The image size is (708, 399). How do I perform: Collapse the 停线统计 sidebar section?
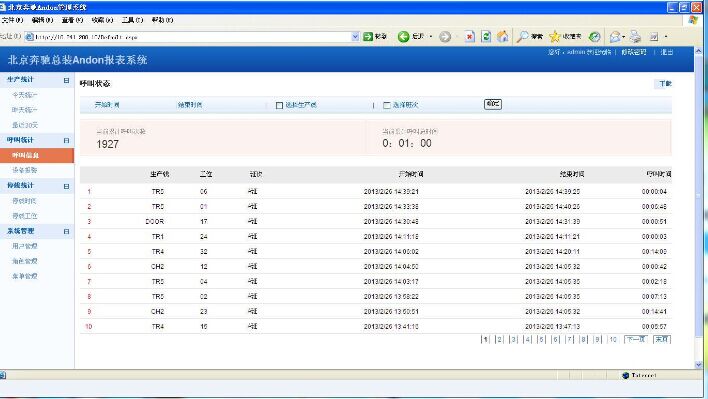coord(66,186)
